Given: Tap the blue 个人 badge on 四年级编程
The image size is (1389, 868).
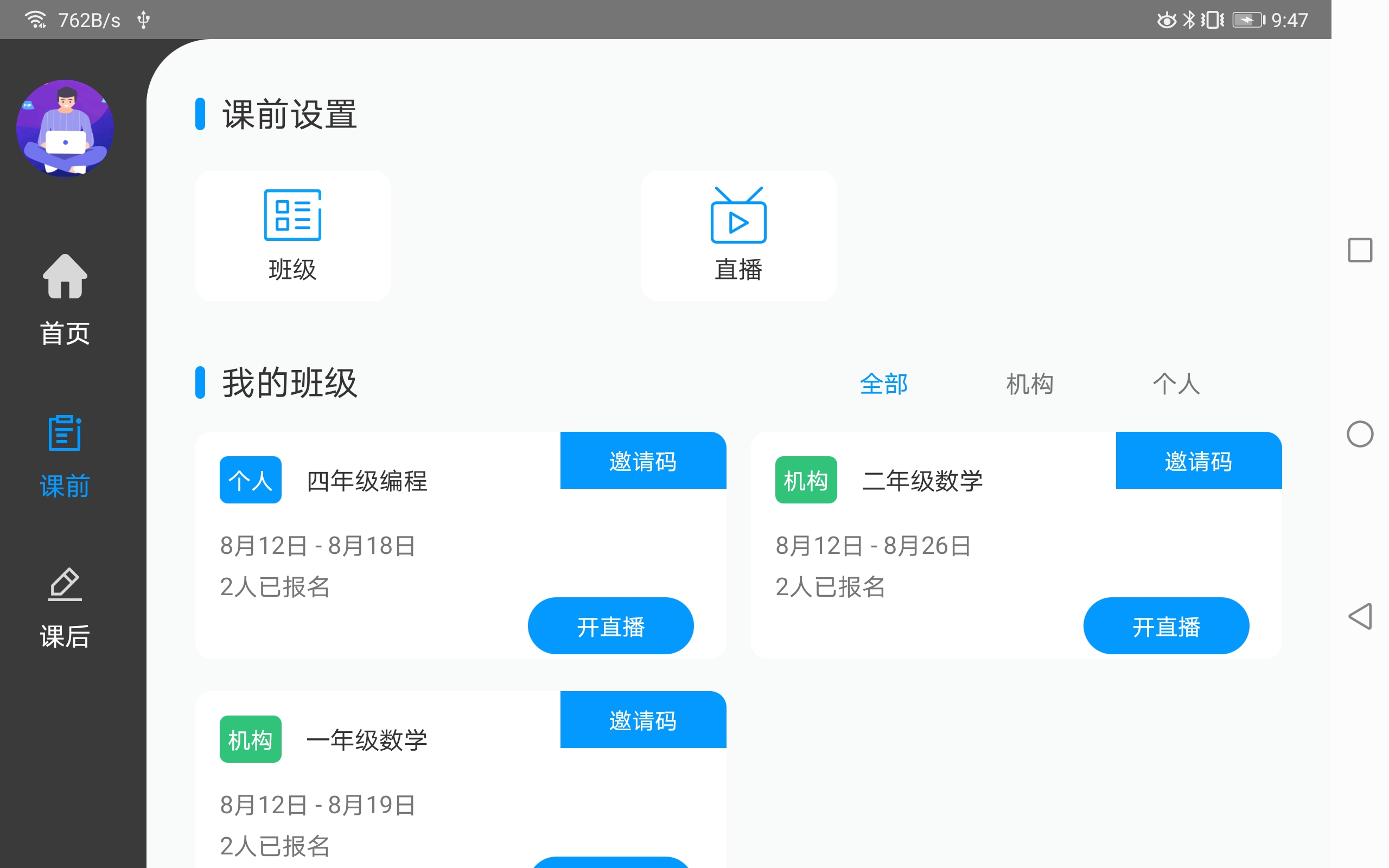Looking at the screenshot, I should [x=250, y=481].
